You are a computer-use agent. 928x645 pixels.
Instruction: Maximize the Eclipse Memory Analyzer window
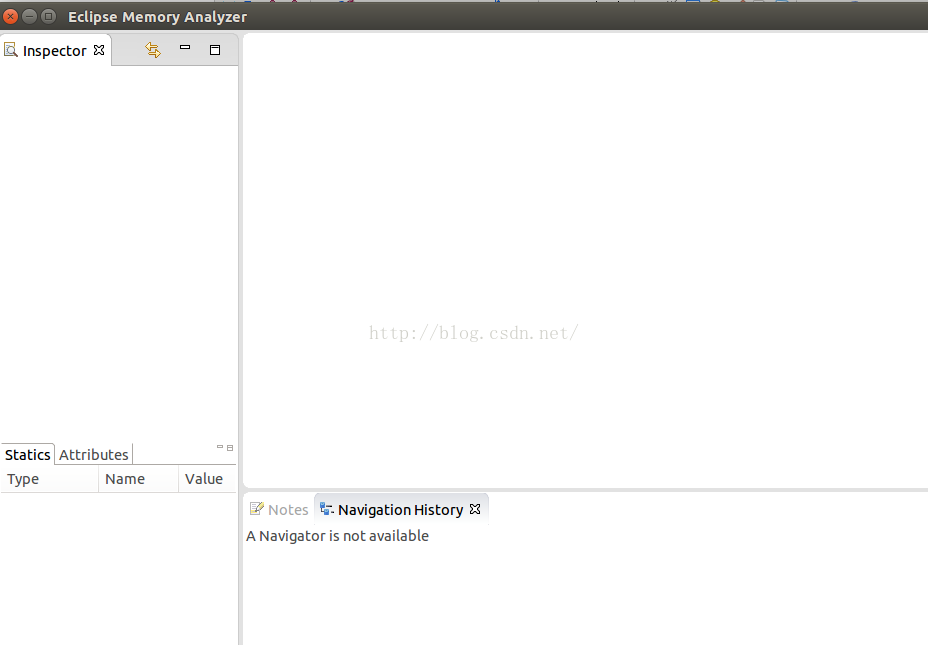coord(49,17)
